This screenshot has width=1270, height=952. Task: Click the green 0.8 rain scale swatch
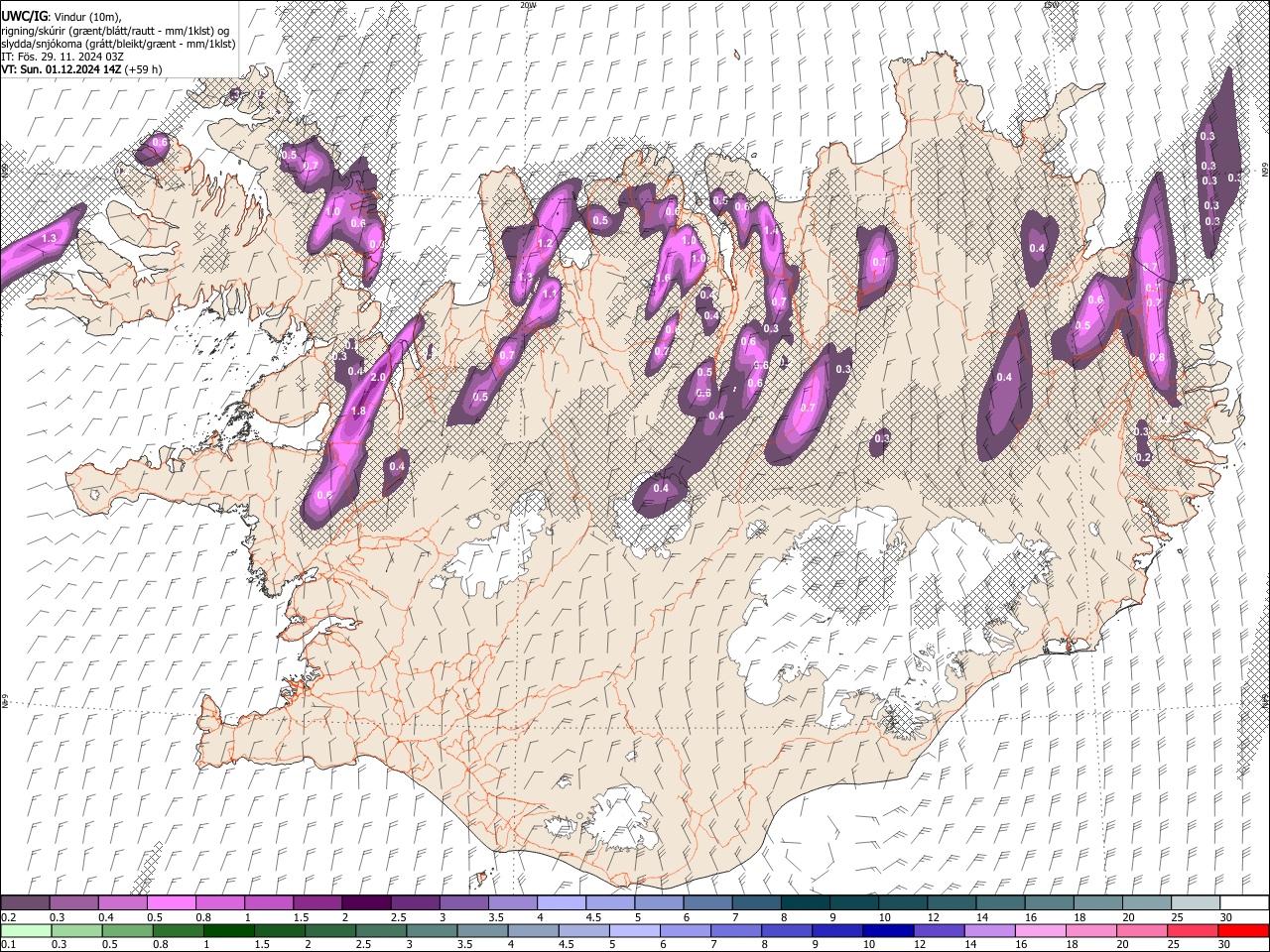pos(179,930)
